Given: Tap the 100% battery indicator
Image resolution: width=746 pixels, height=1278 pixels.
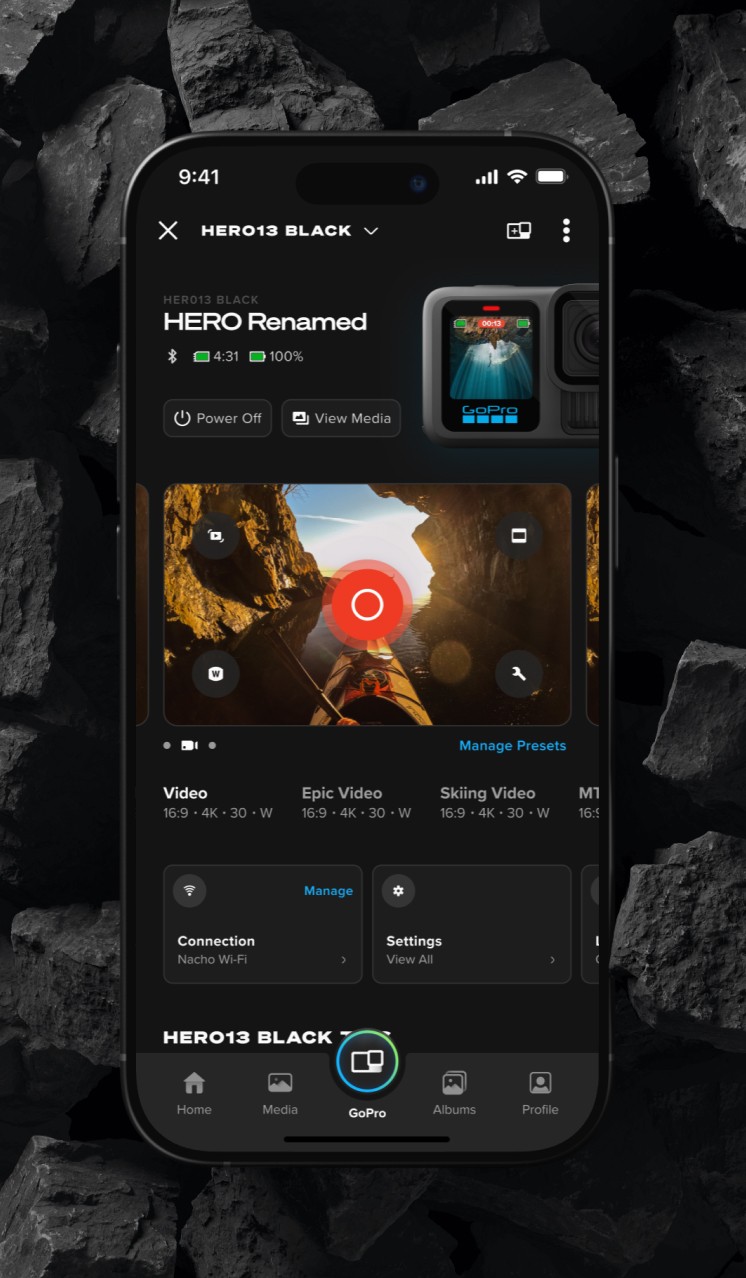Looking at the screenshot, I should [276, 356].
